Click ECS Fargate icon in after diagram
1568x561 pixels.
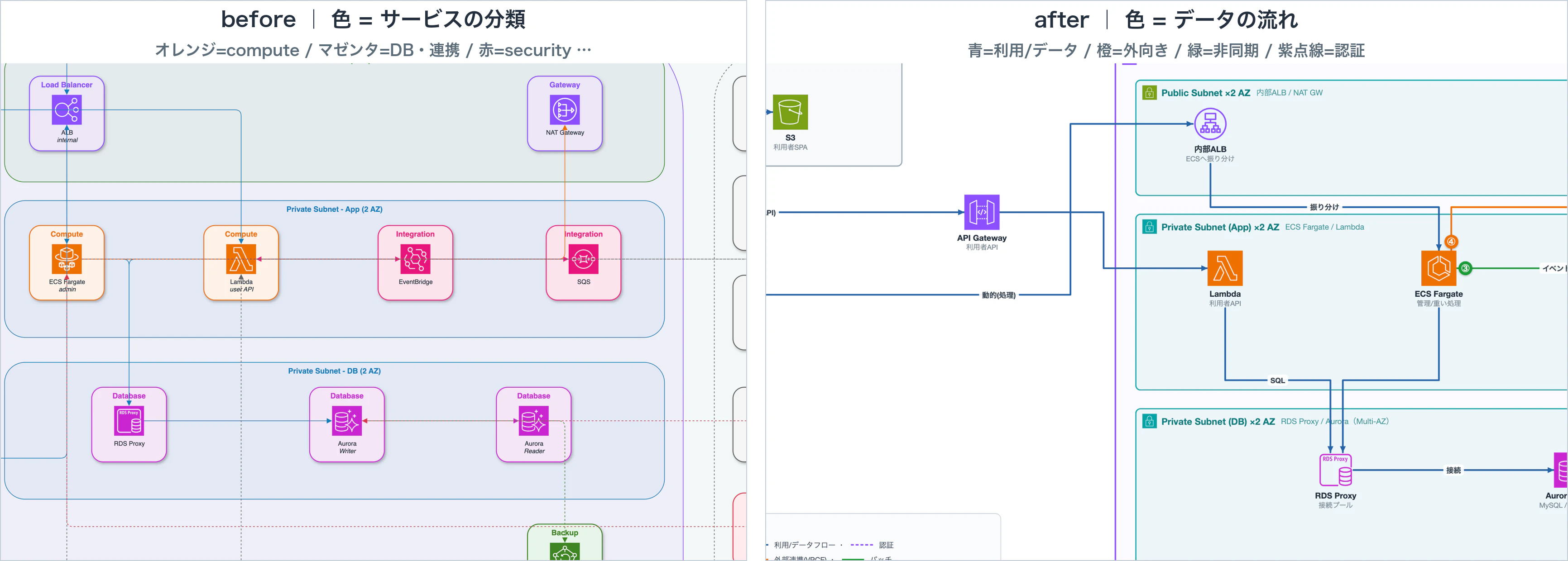pyautogui.click(x=1439, y=268)
